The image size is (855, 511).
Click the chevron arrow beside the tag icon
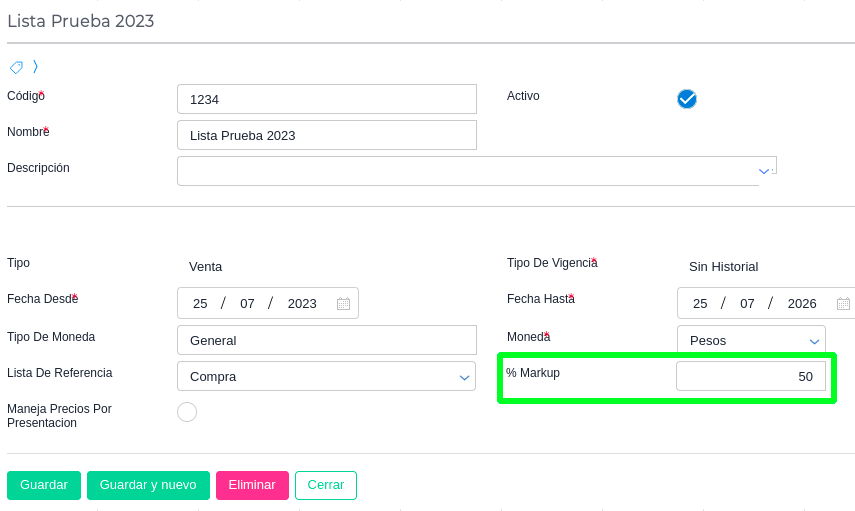point(35,67)
